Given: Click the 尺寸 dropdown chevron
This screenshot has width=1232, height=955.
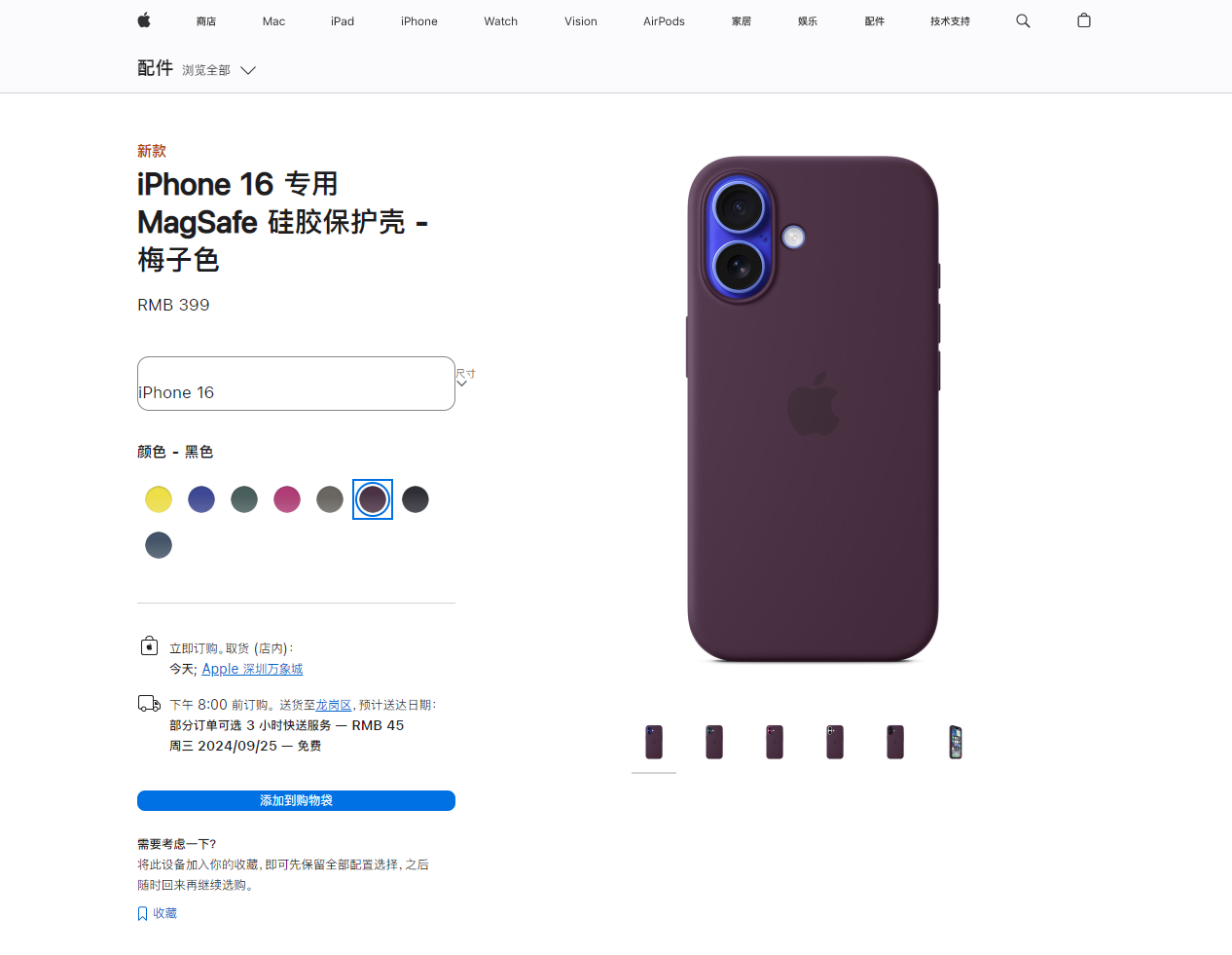Looking at the screenshot, I should coord(462,384).
